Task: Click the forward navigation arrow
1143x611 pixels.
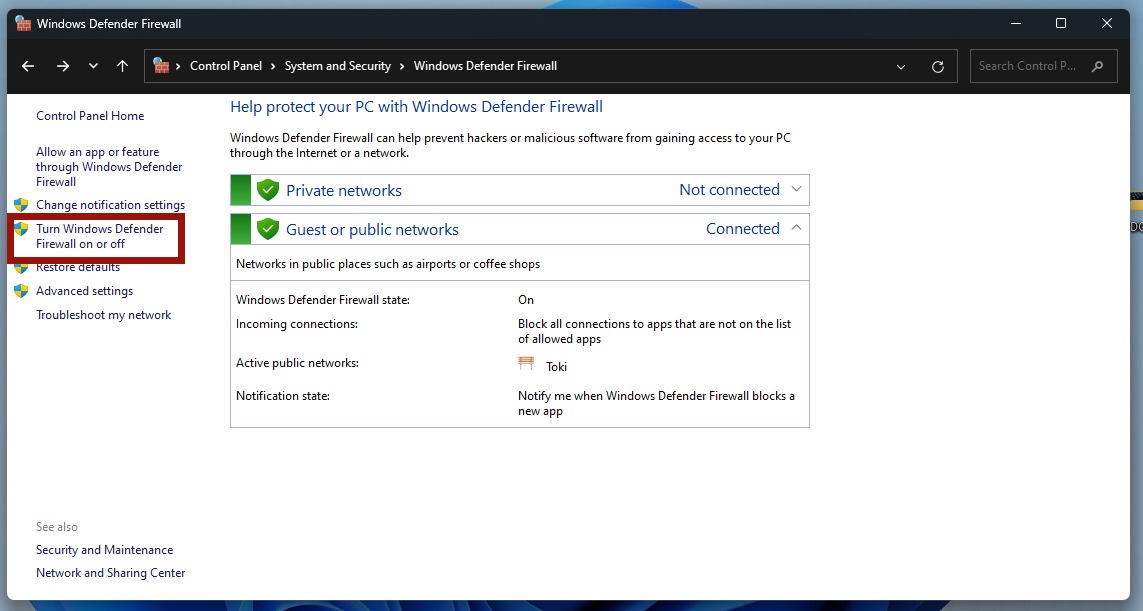Action: click(x=62, y=65)
